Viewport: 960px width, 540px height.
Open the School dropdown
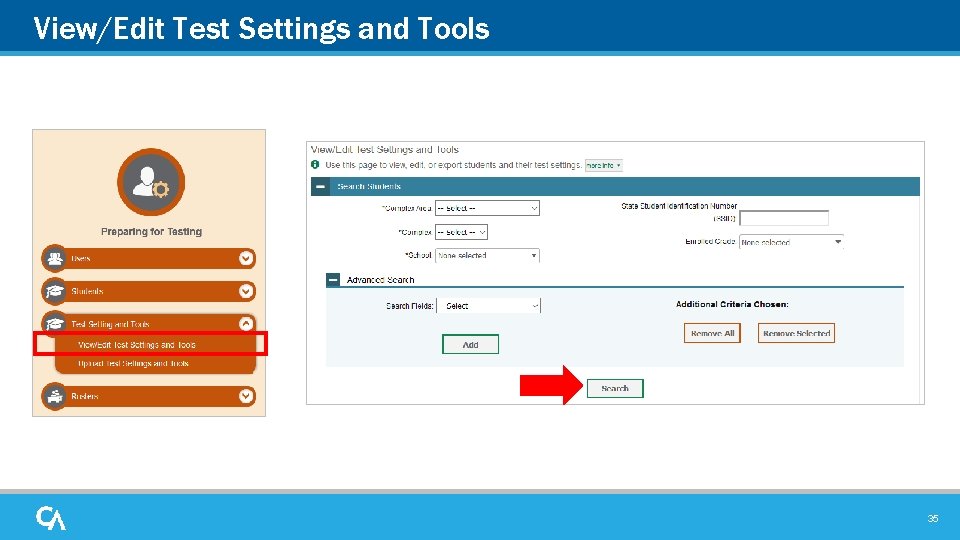click(487, 255)
